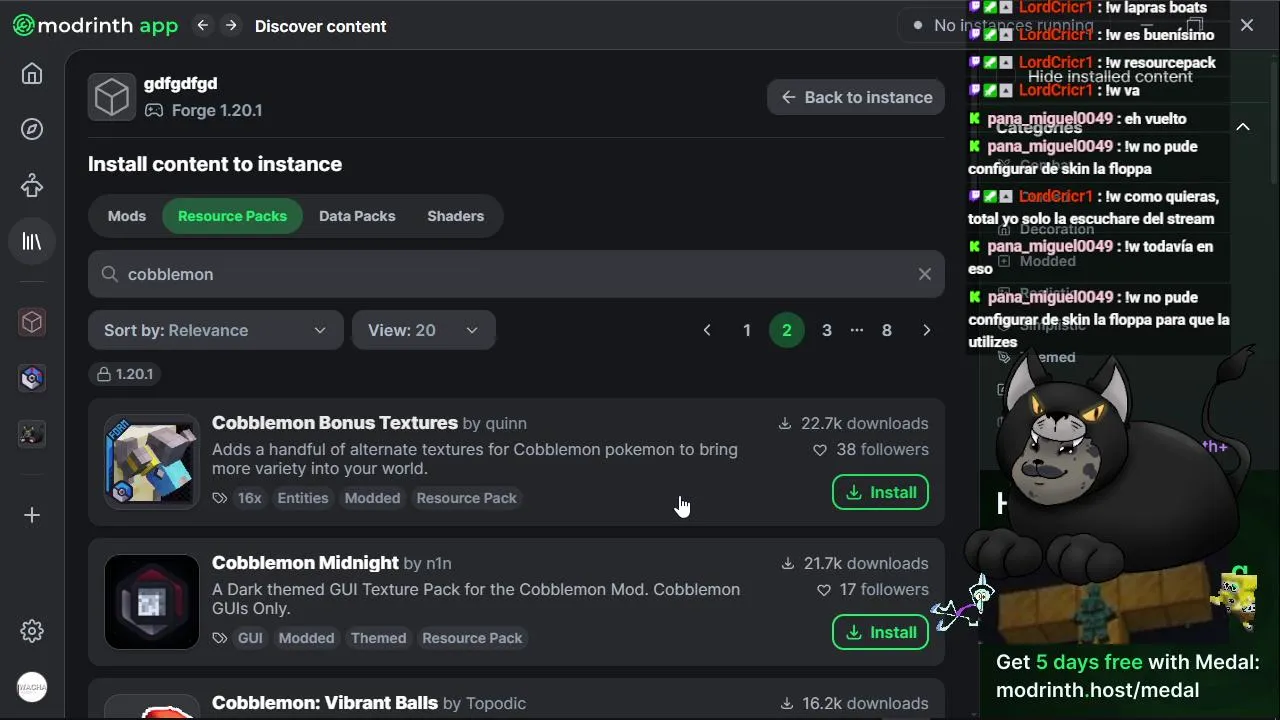1280x720 pixels.
Task: Click the Modrinth app logo
Action: point(95,26)
